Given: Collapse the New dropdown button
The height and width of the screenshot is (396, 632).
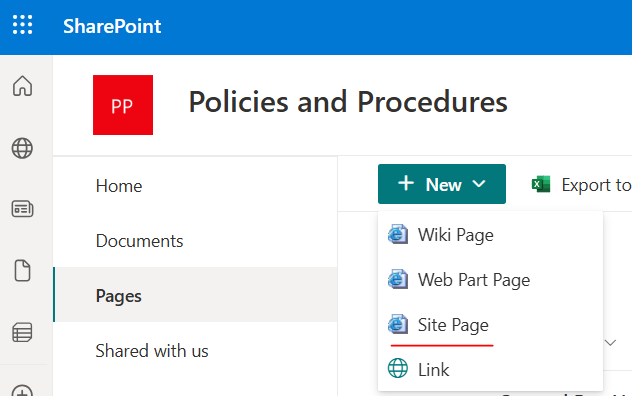Looking at the screenshot, I should tap(442, 184).
